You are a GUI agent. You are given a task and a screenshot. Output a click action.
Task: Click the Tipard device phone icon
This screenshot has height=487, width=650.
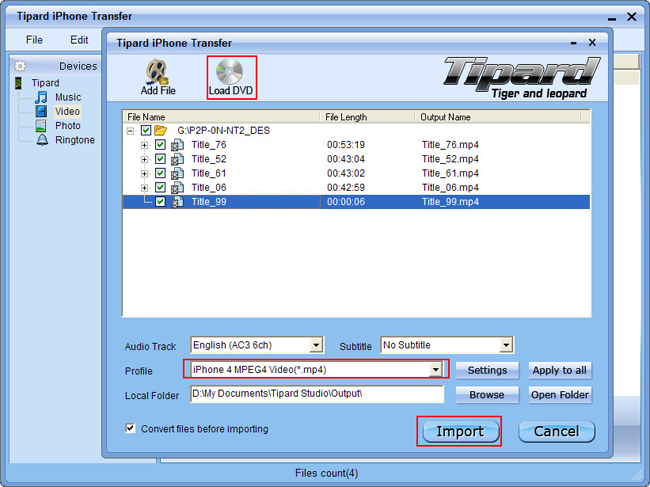pyautogui.click(x=18, y=83)
